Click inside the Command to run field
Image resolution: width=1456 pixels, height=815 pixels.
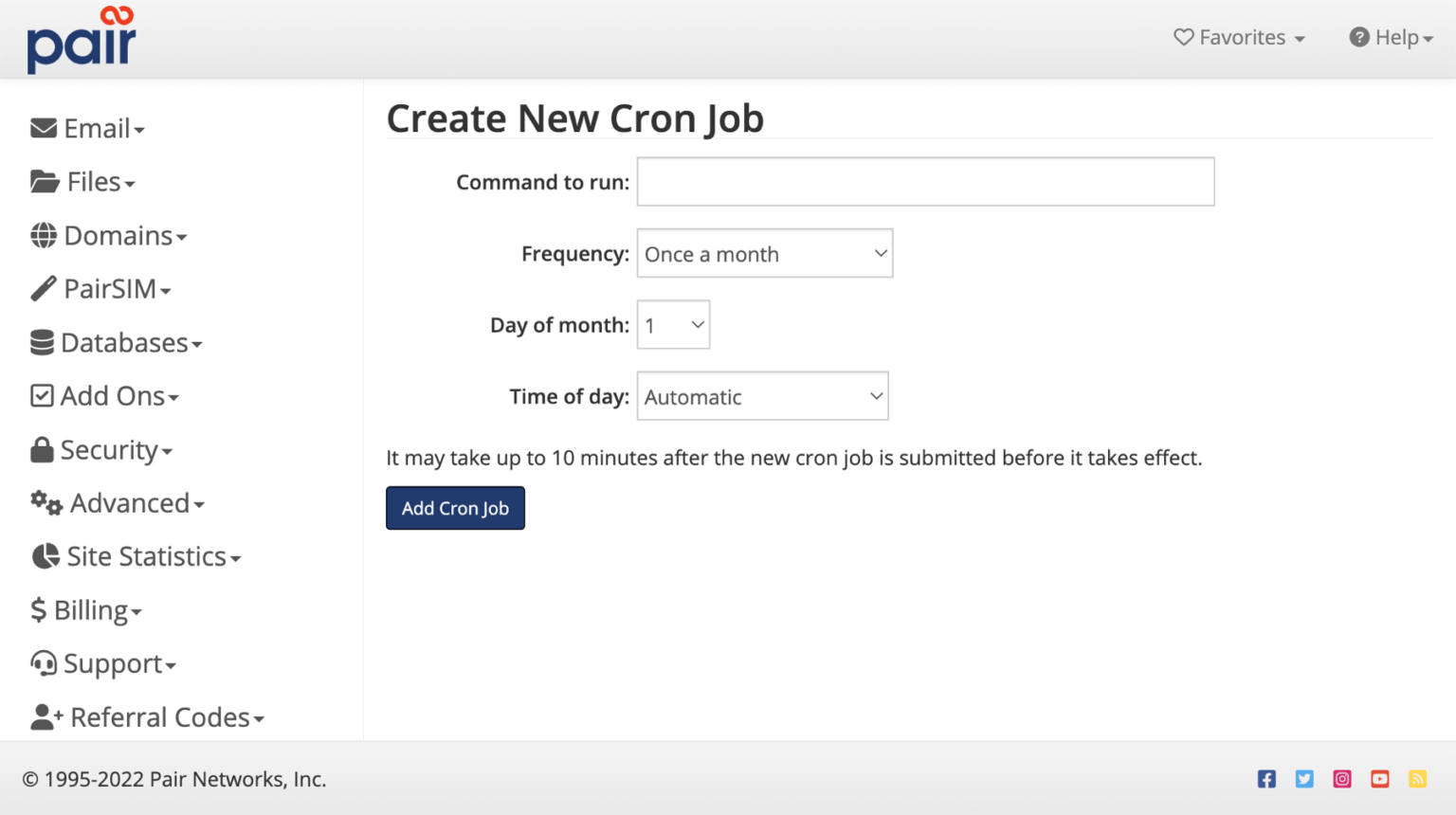(x=925, y=181)
